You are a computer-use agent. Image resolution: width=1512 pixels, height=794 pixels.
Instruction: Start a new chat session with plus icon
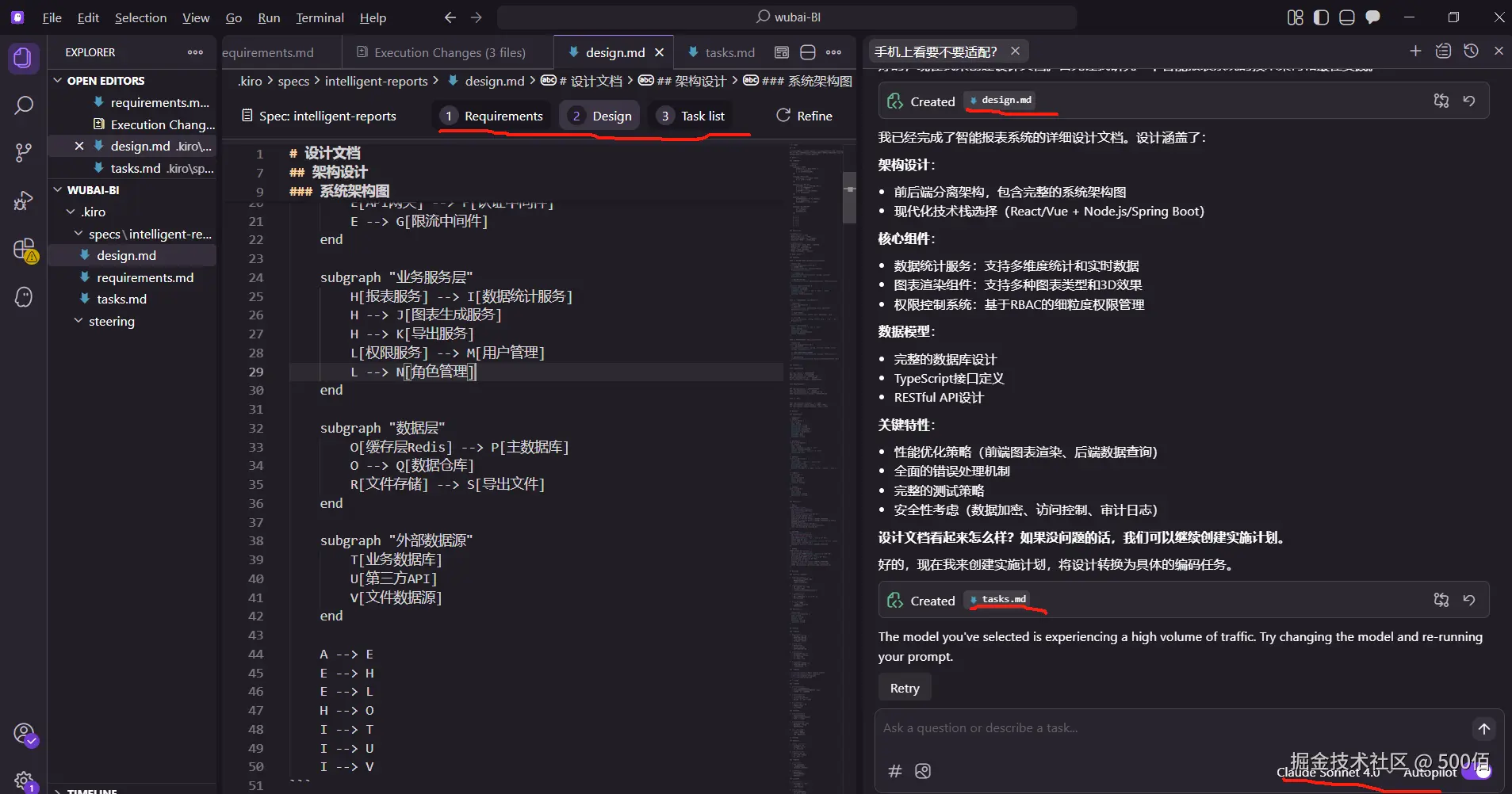(x=1415, y=51)
